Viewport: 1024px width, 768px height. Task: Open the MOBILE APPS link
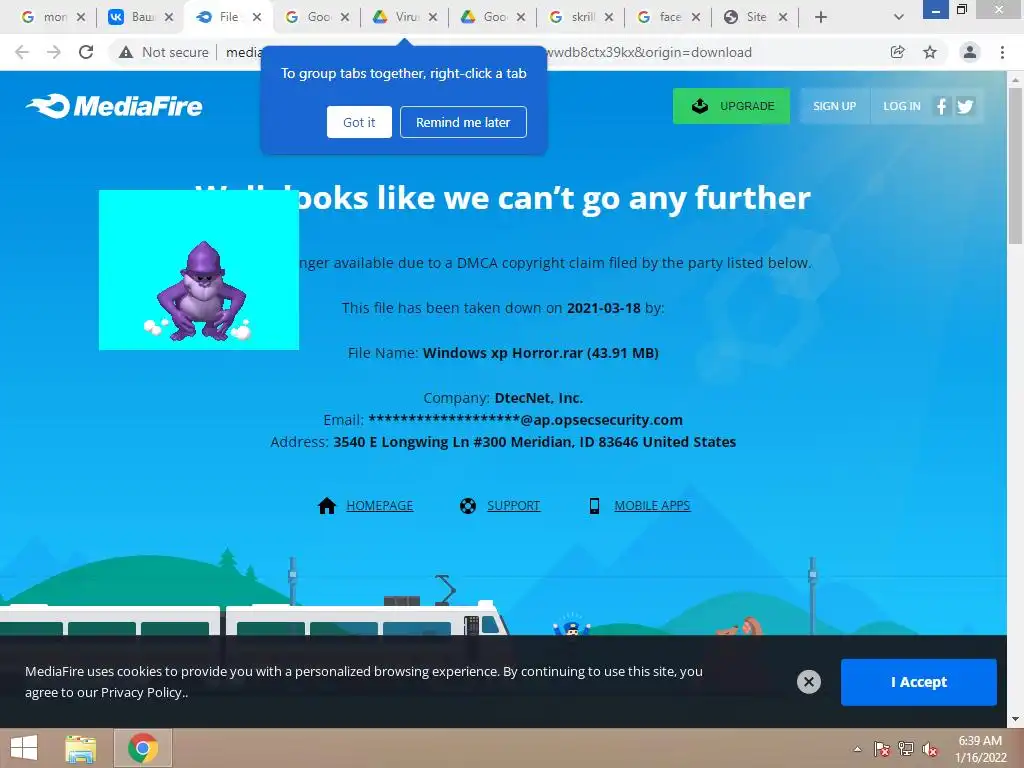[x=652, y=505]
